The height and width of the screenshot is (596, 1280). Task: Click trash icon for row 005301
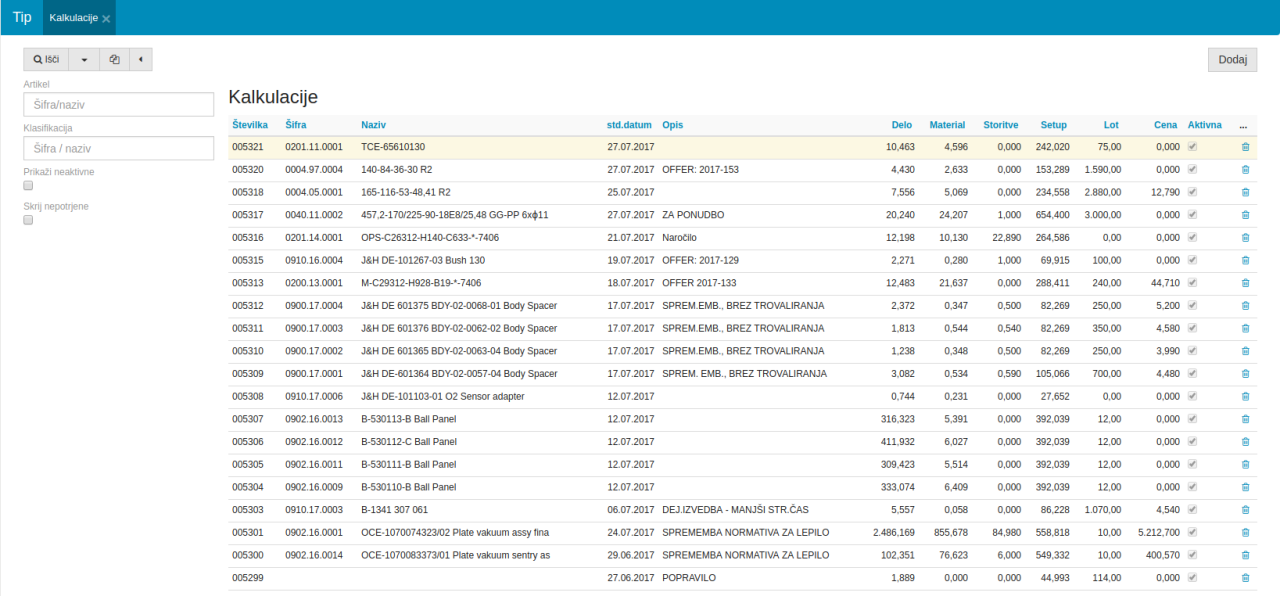(x=1245, y=532)
